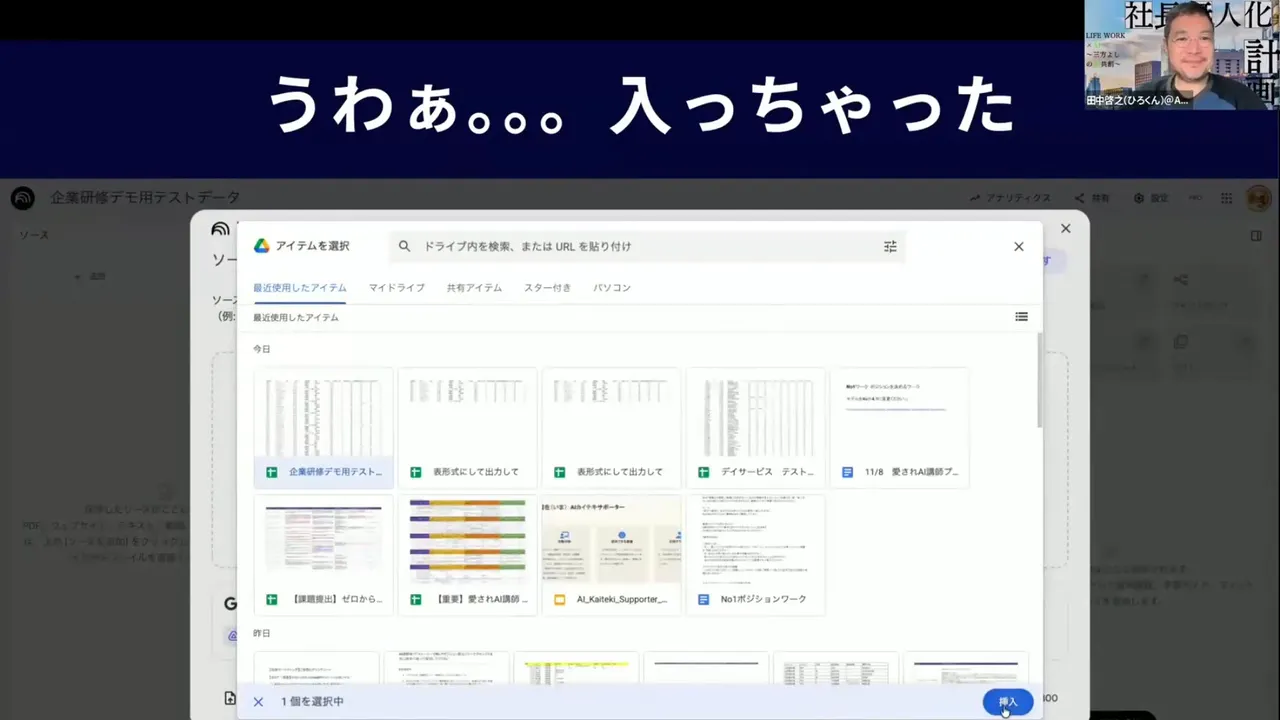The height and width of the screenshot is (720, 1280).
Task: Click the アナリティクス analytics icon
Action: tap(1009, 198)
